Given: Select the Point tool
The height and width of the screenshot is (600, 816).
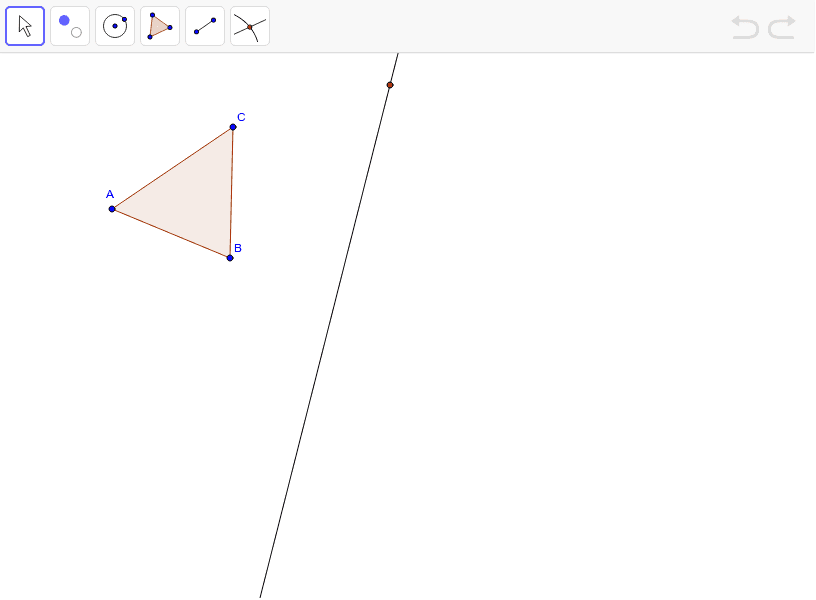Looking at the screenshot, I should click(x=70, y=26).
